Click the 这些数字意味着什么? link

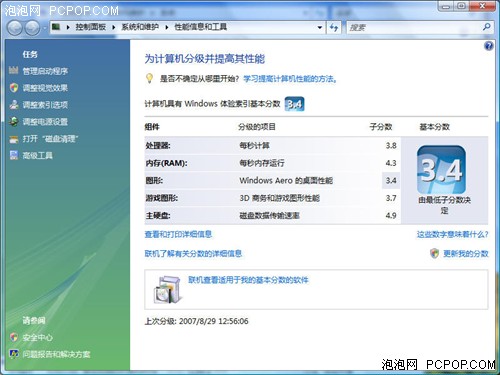tap(452, 234)
